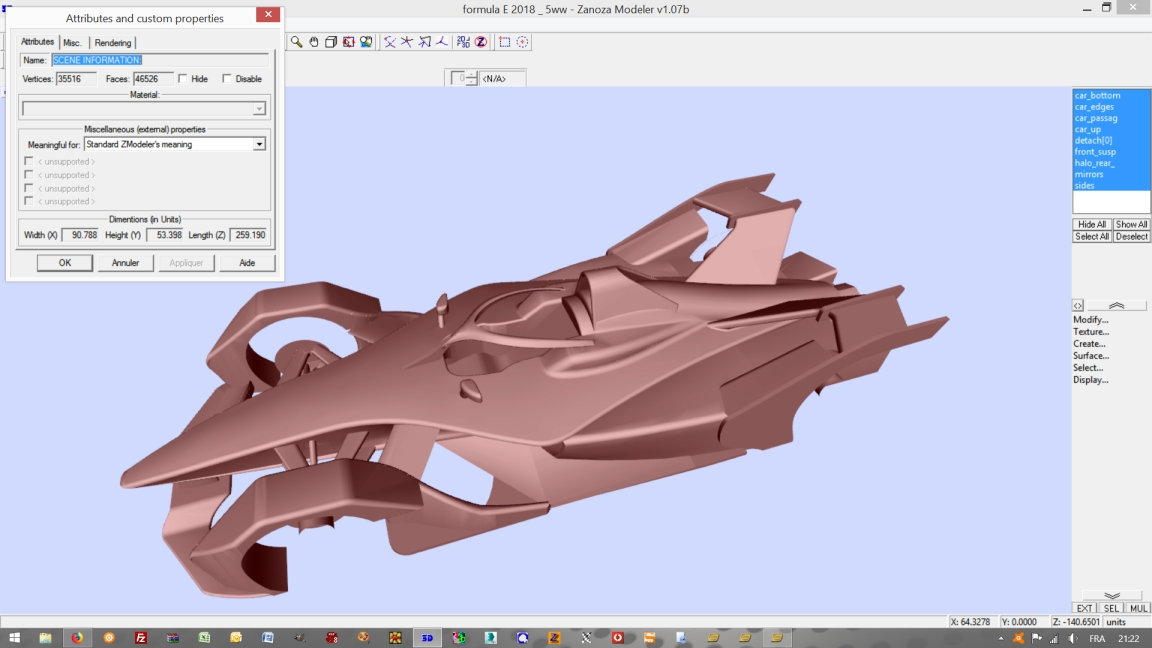
Task: Enable the Disable checkbox
Action: (x=227, y=79)
